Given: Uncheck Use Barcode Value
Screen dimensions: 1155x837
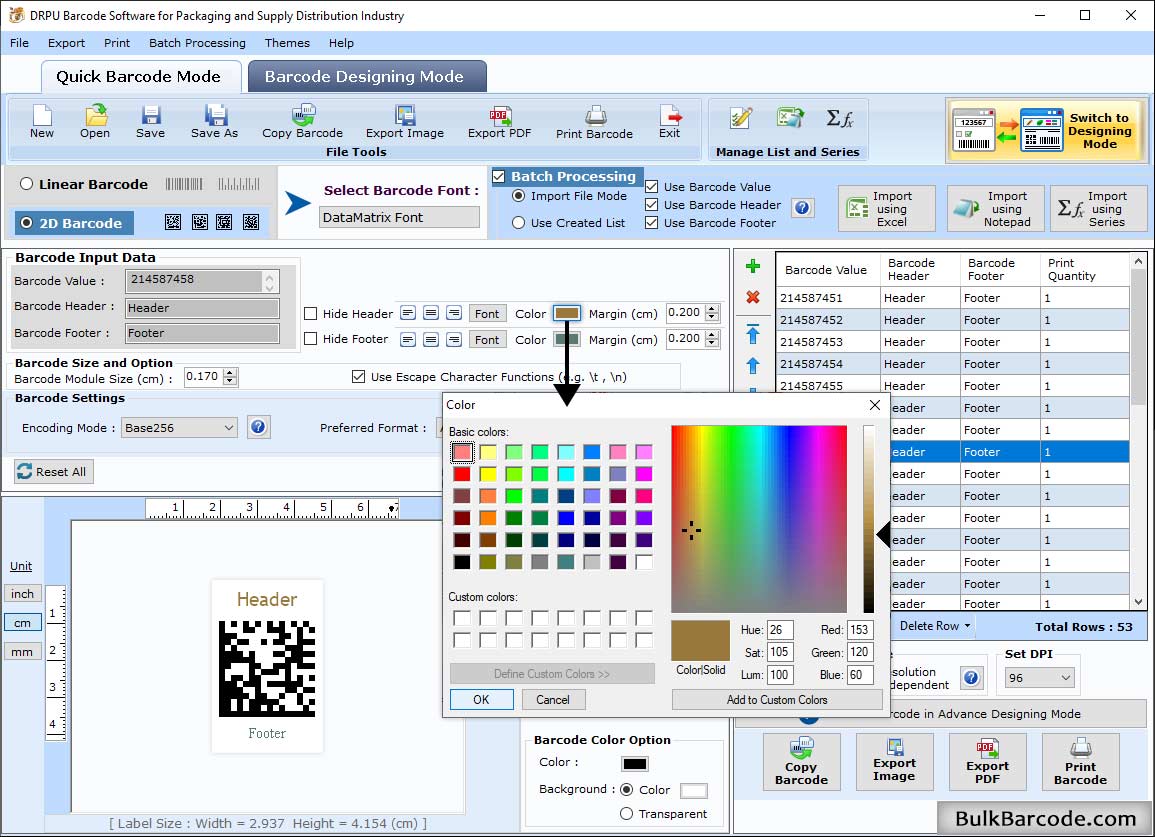Looking at the screenshot, I should point(651,186).
